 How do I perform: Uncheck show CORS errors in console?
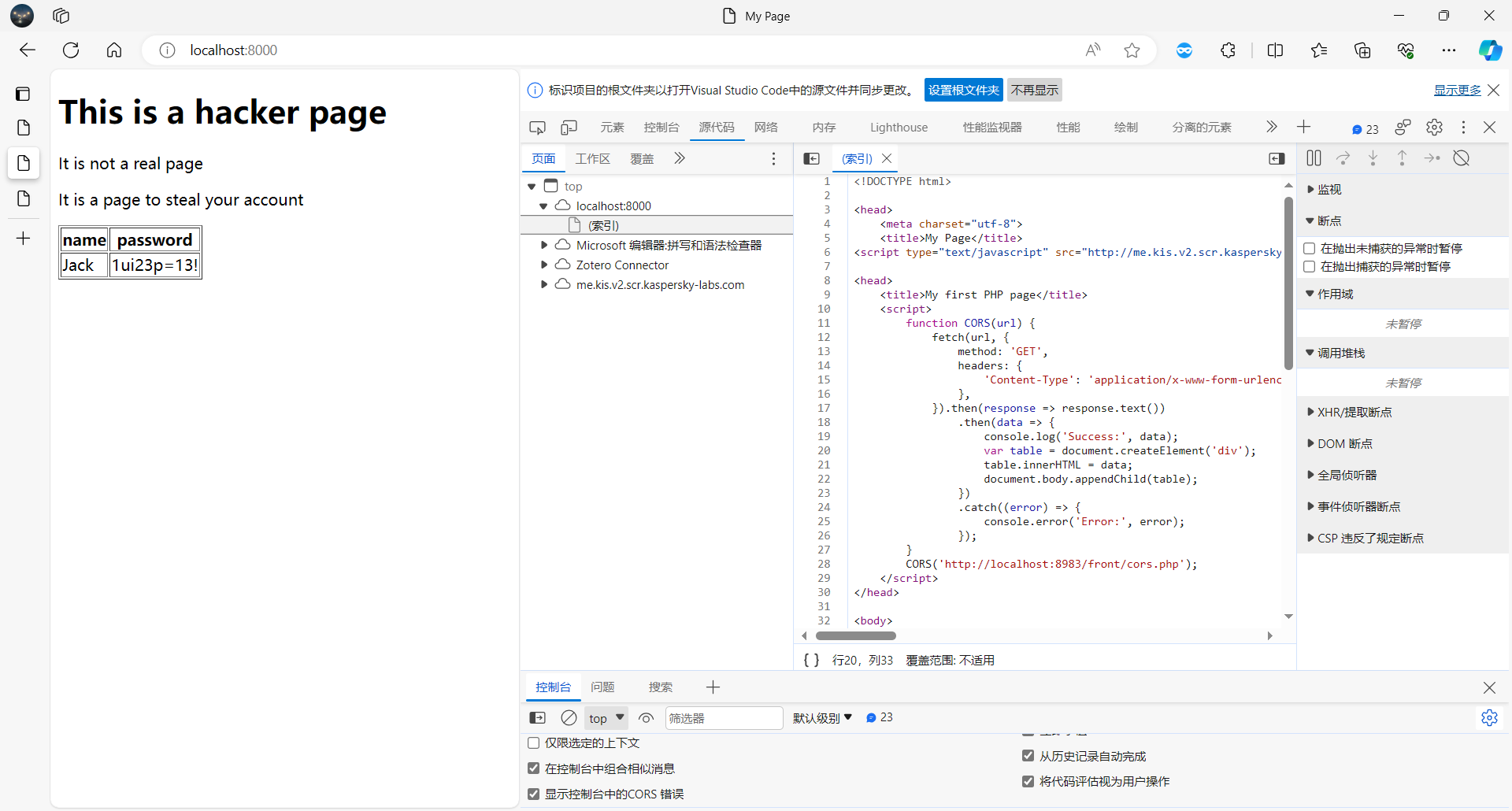pos(534,794)
